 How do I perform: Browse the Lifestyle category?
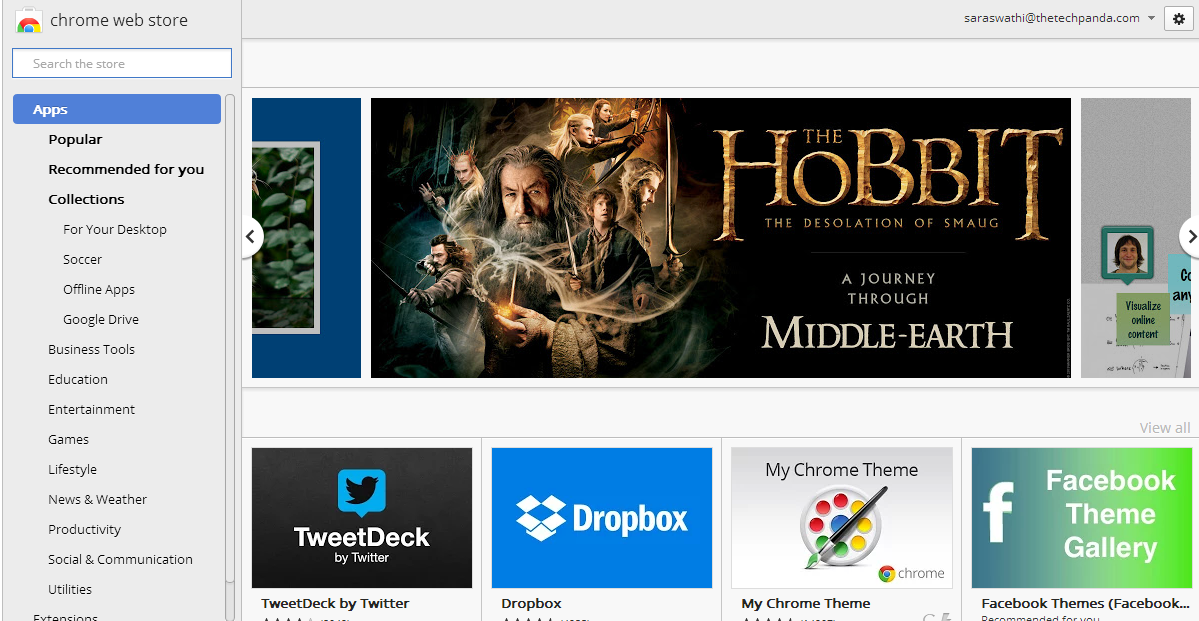click(72, 469)
